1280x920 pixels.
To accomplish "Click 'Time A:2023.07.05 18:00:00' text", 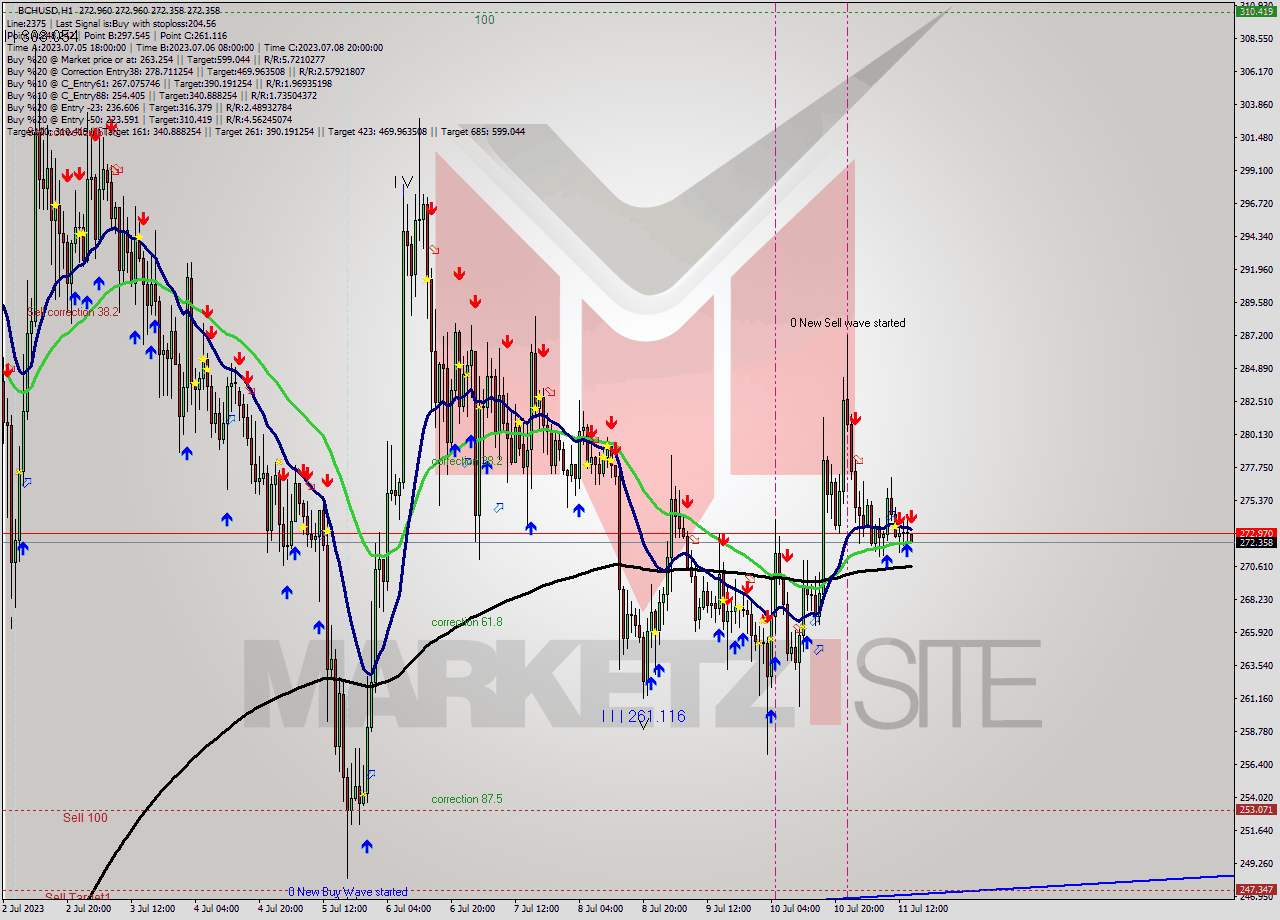I will [66, 47].
